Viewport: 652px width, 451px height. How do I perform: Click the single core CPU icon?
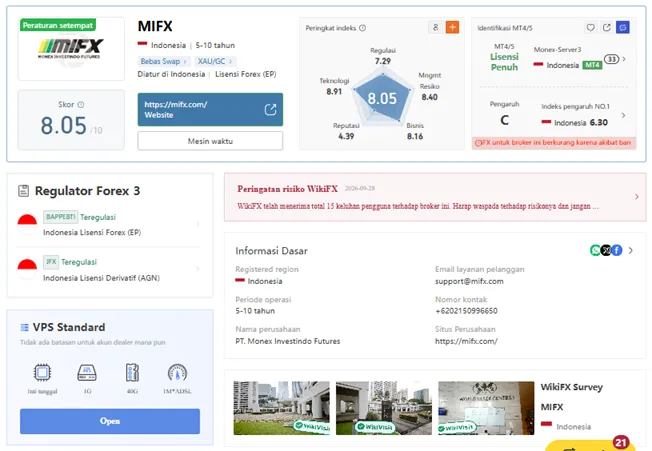pyautogui.click(x=42, y=372)
